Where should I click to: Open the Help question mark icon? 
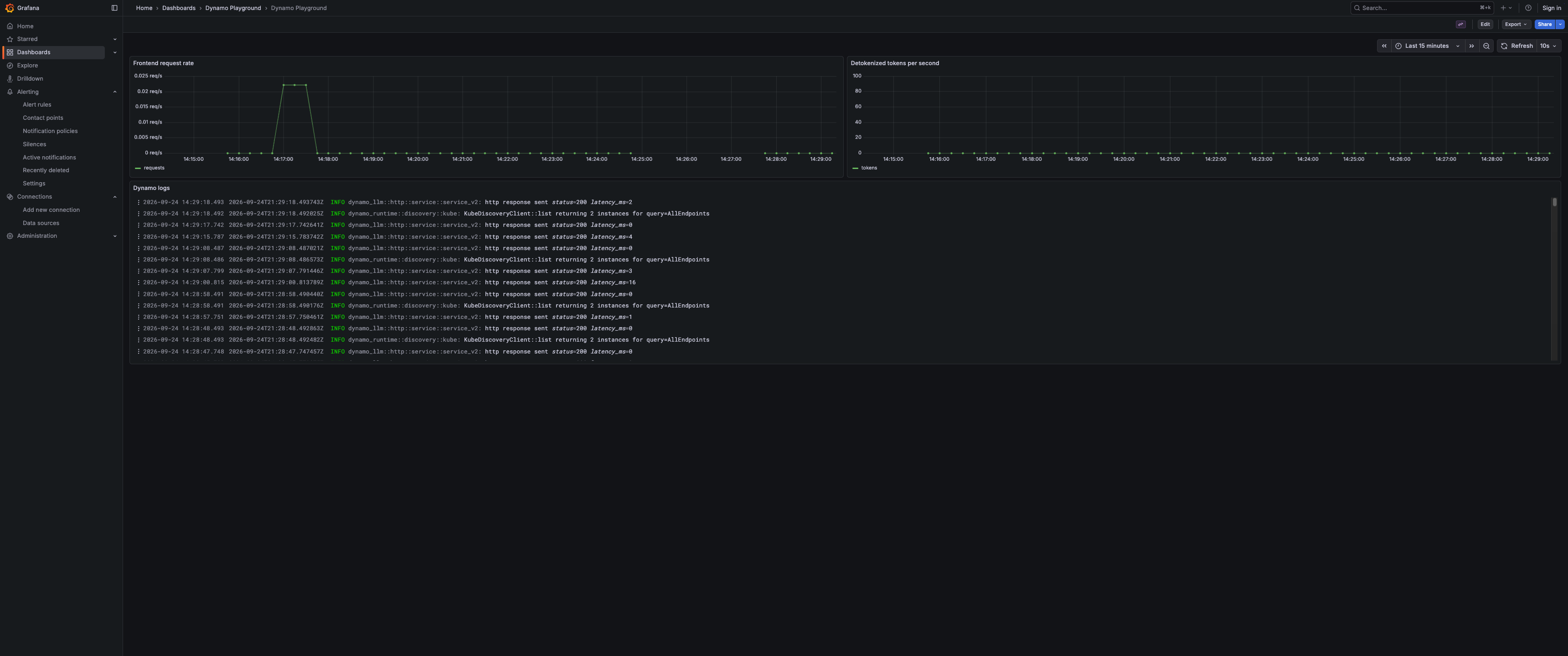tap(1528, 8)
